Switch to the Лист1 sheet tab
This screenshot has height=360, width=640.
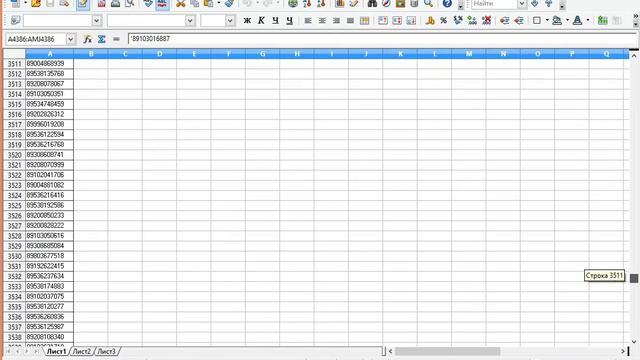point(56,351)
